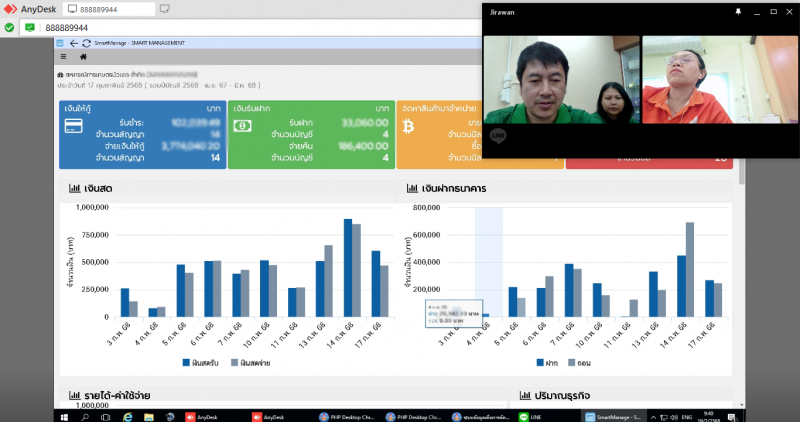Click the SmartManage window app icon
This screenshot has width=800, height=422.
[60, 43]
